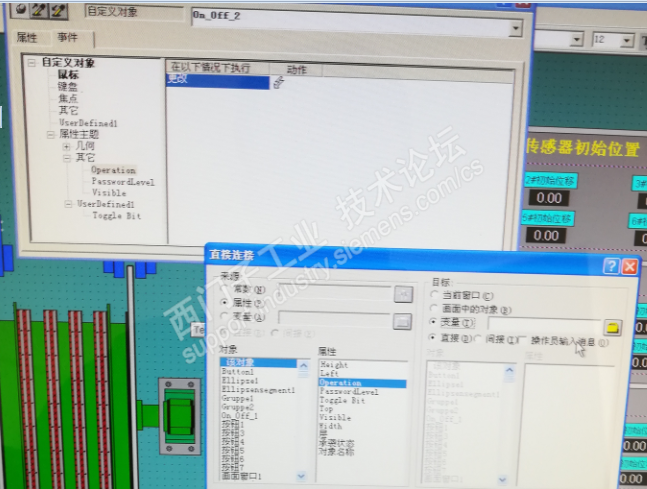Select the highlighted 更改 event row
This screenshot has width=647, height=489.
coord(218,82)
